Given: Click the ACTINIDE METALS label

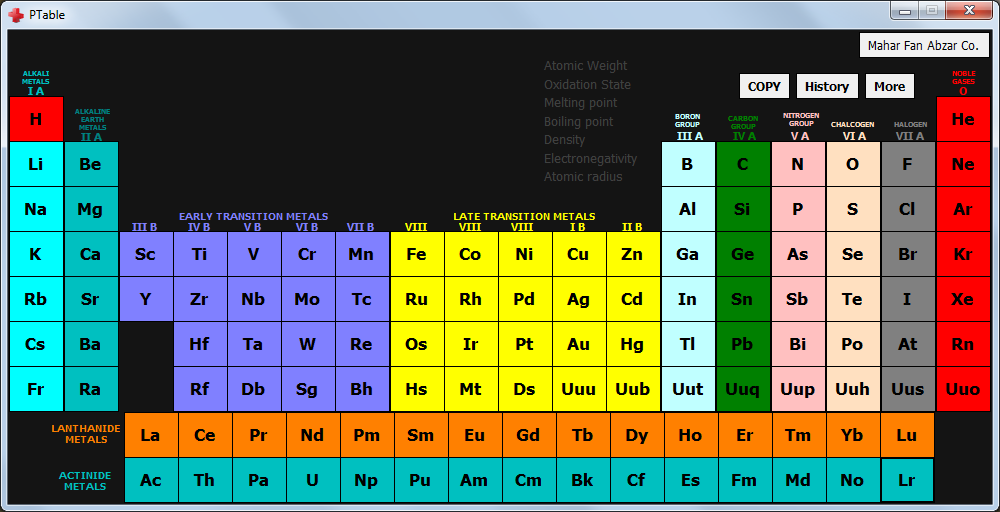Looking at the screenshot, I should click(x=85, y=481).
